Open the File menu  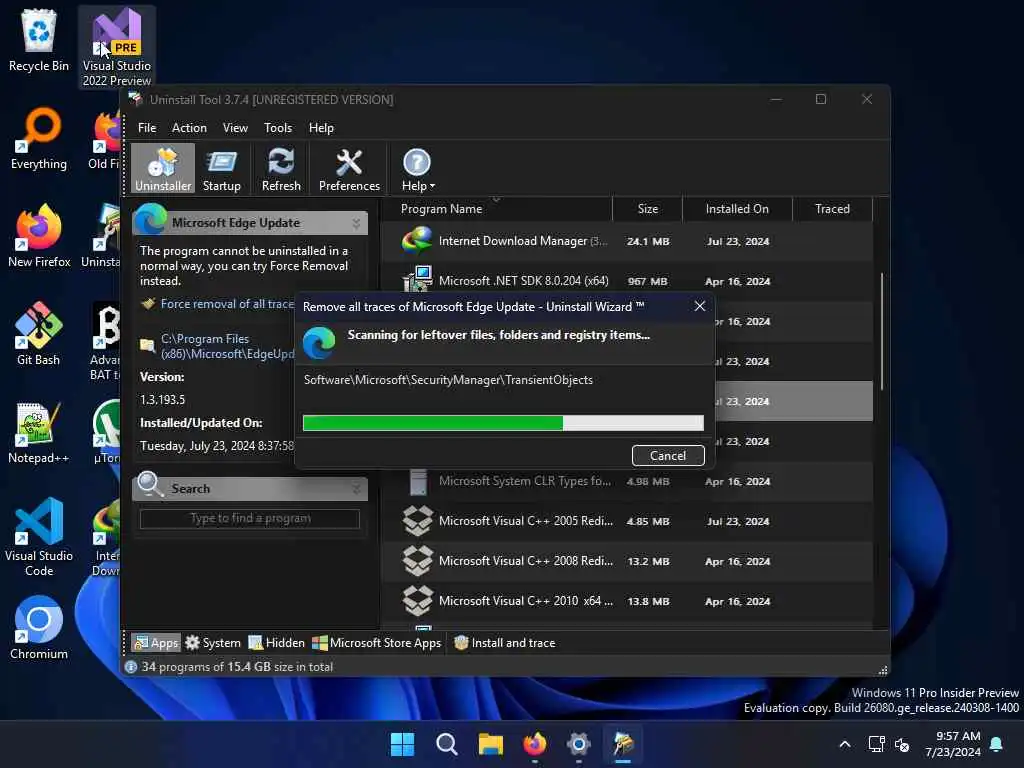tap(147, 128)
